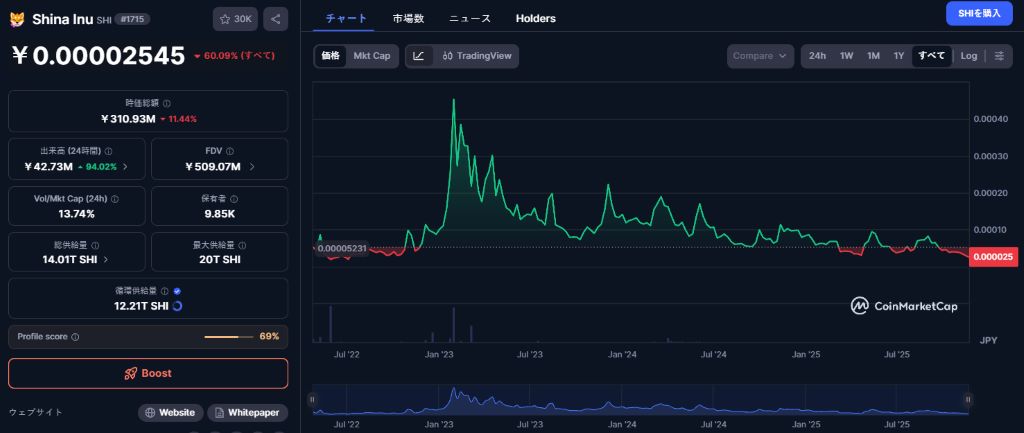This screenshot has height=433, width=1024.
Task: Open the Whitepaper link
Action: (x=247, y=412)
